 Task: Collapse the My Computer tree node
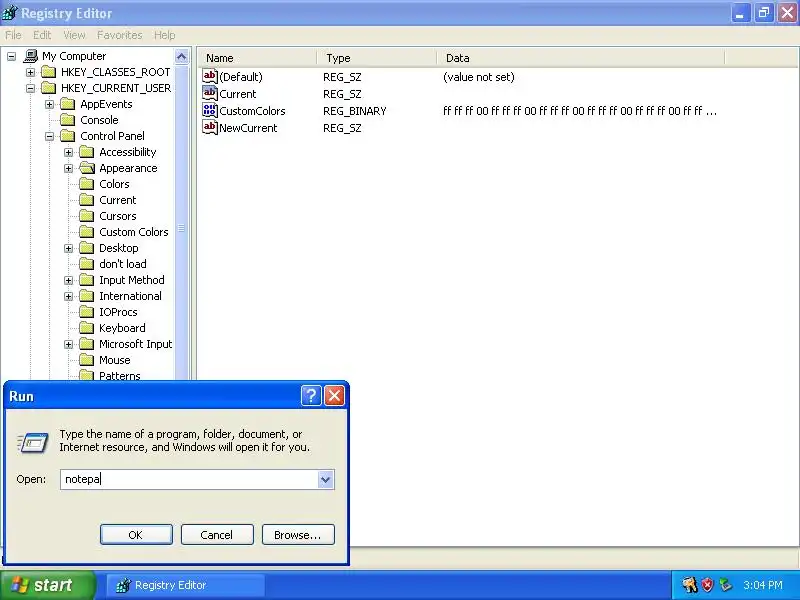point(11,56)
